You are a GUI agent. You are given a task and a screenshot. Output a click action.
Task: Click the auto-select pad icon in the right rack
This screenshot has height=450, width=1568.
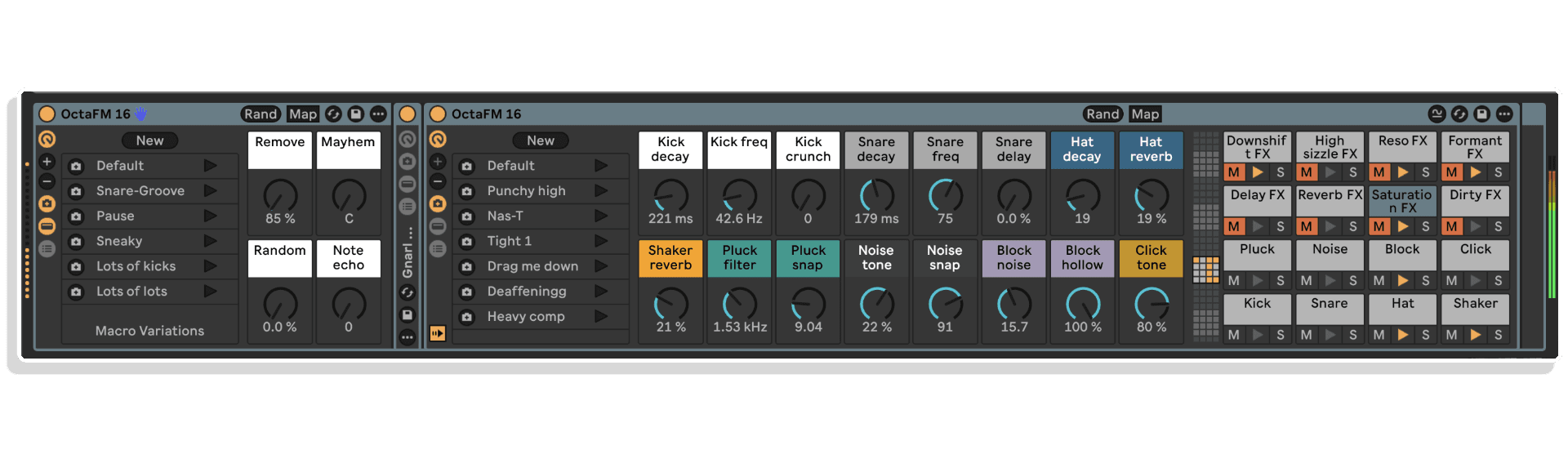coord(438,333)
